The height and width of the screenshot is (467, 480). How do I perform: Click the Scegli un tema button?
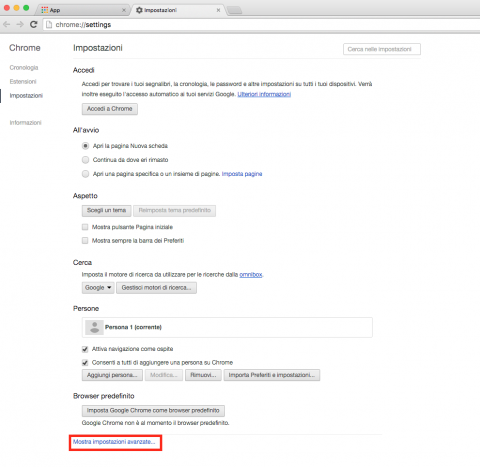point(106,211)
